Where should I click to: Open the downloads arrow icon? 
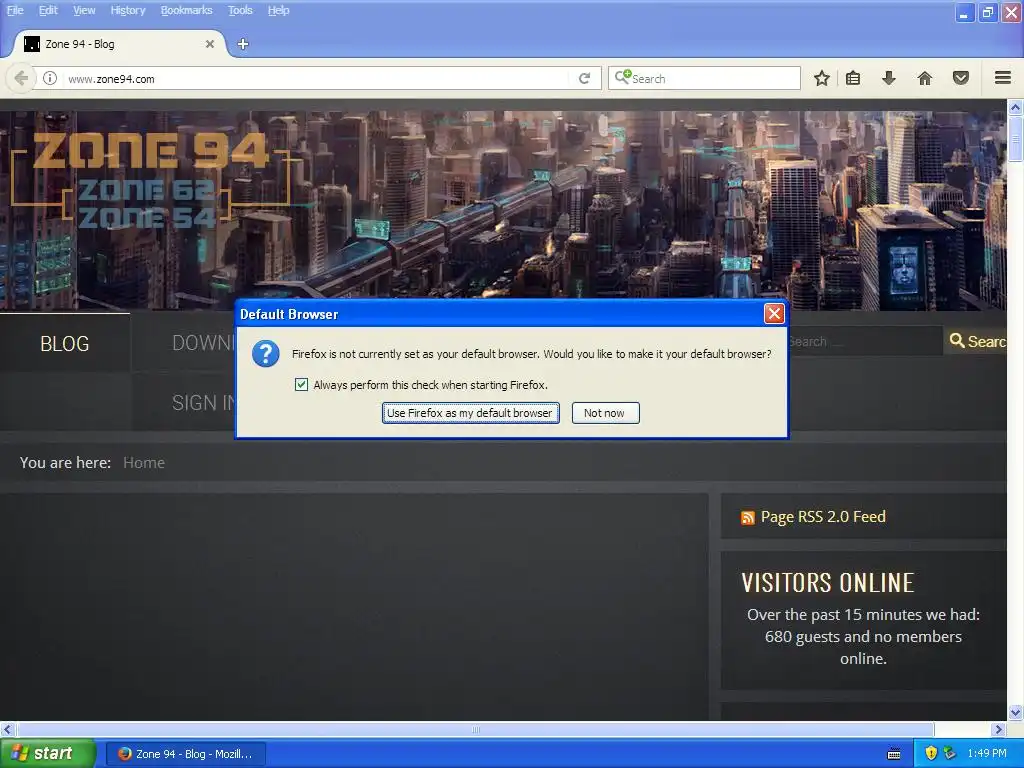[889, 78]
